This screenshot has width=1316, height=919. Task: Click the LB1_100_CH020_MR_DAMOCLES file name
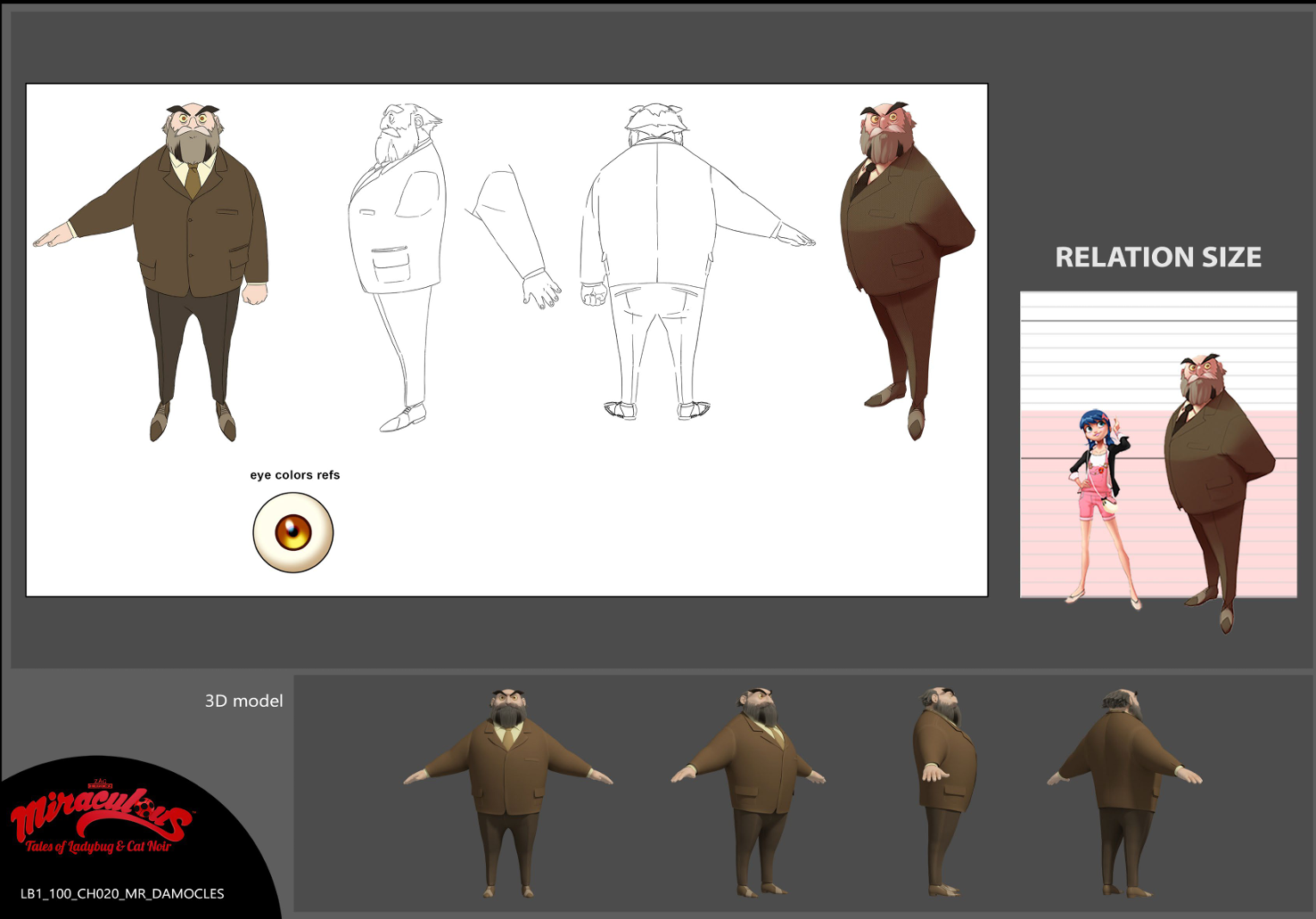point(122,893)
